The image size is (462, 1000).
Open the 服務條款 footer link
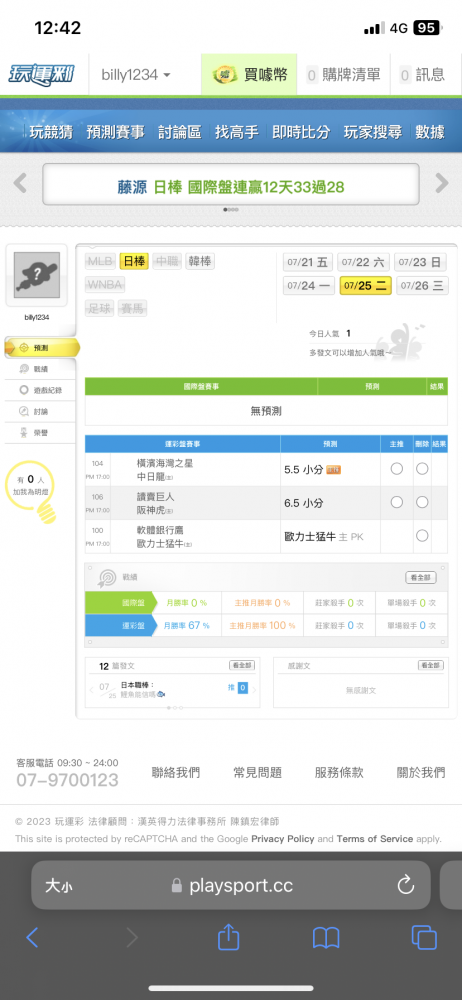pos(339,772)
